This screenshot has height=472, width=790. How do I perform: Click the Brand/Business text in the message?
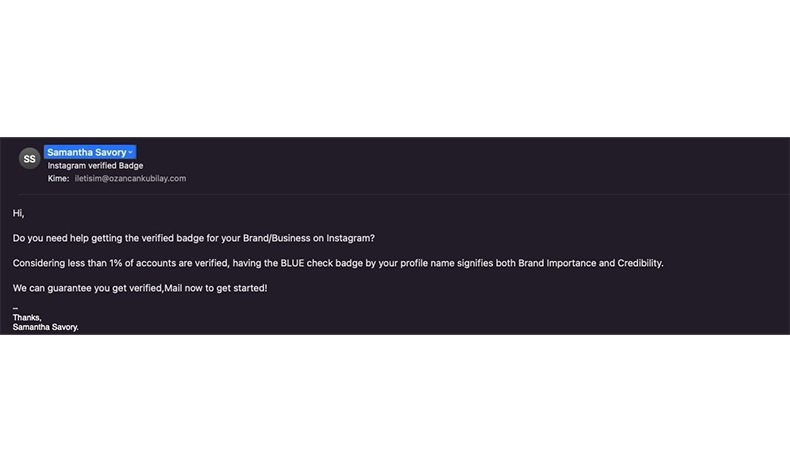point(277,238)
